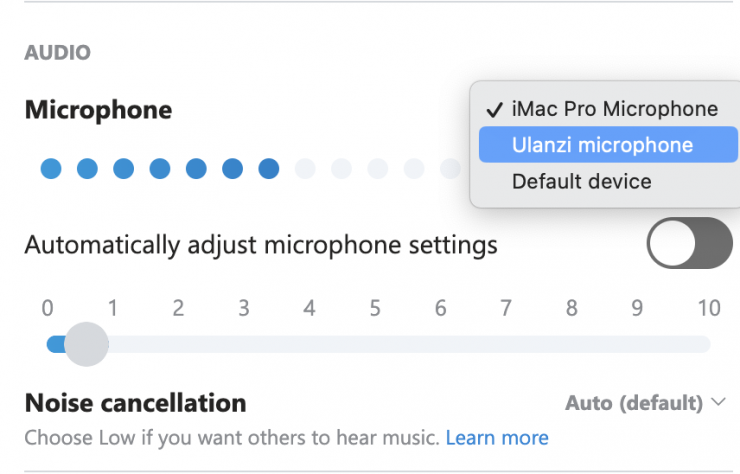Click the Microphone heading
Image resolution: width=740 pixels, height=474 pixels.
tap(98, 110)
